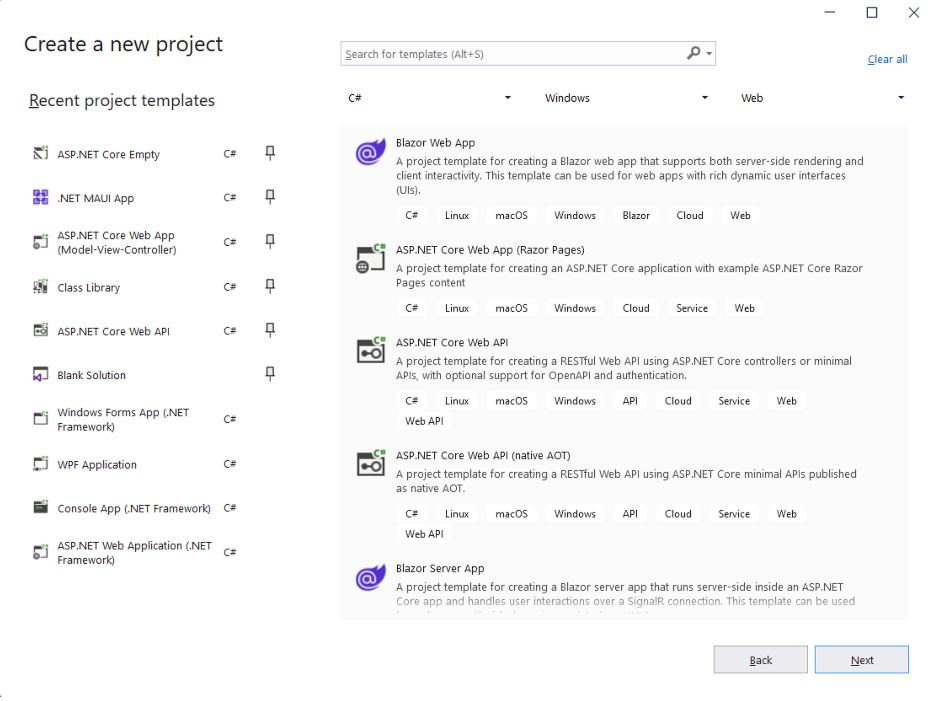Select recent Windows Forms App (.NET Framework)

click(x=123, y=420)
